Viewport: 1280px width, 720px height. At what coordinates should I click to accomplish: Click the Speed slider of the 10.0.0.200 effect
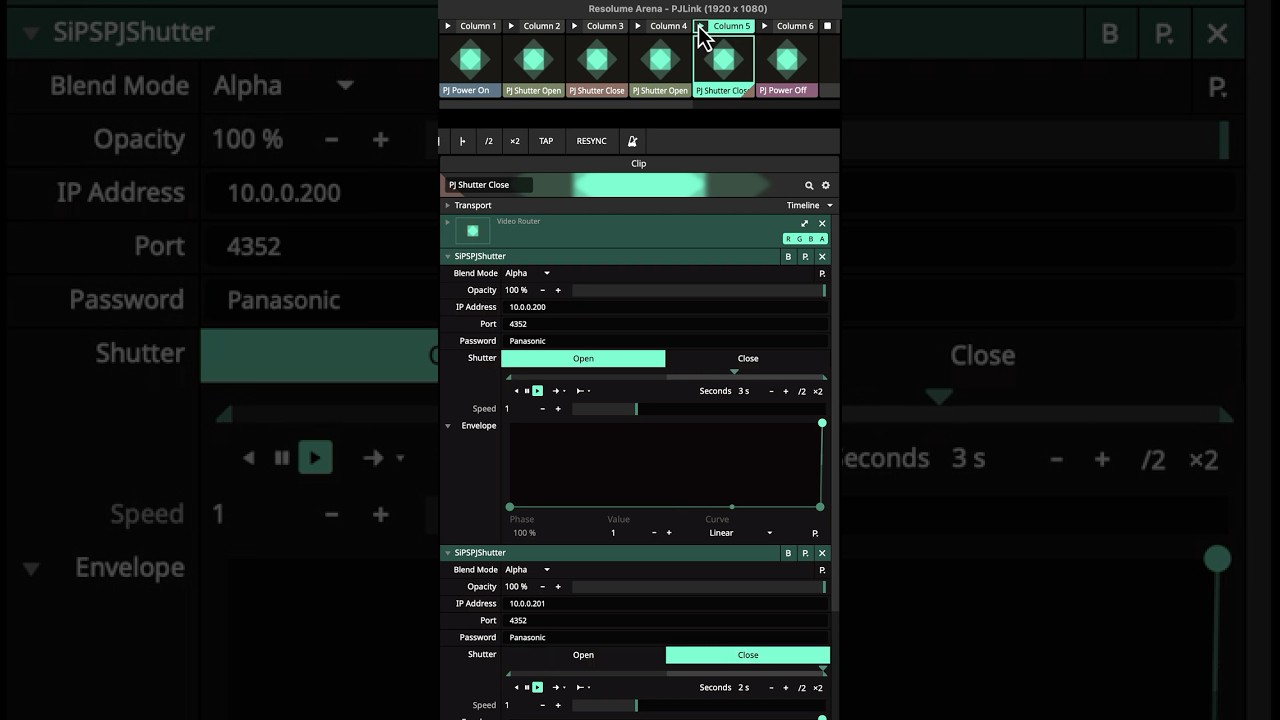[699, 409]
